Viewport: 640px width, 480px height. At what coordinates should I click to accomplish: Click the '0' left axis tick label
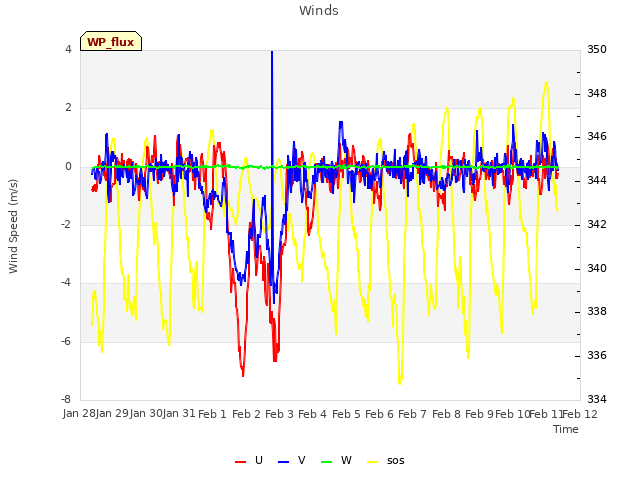click(x=68, y=167)
